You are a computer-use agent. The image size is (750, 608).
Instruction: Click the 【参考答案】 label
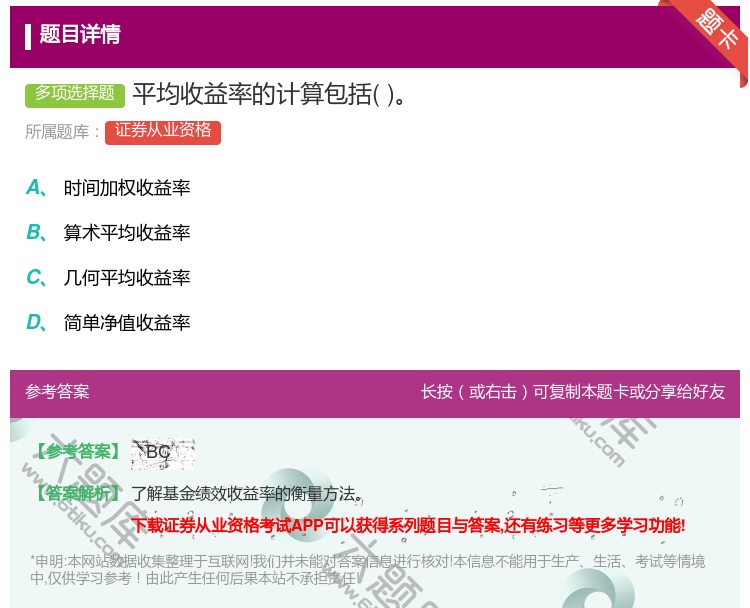(x=78, y=452)
